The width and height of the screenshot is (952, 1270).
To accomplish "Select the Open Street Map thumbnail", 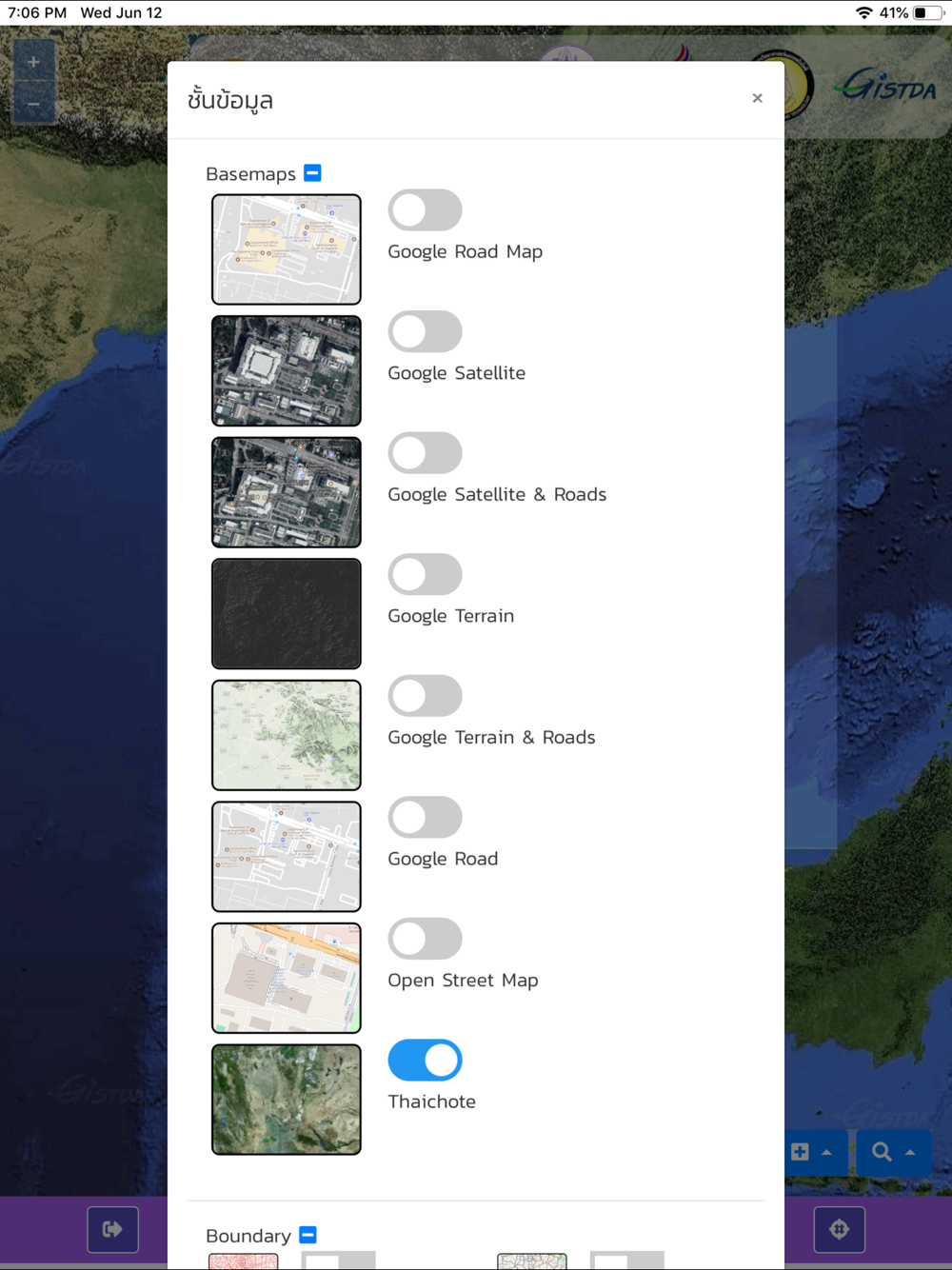I will (x=287, y=978).
